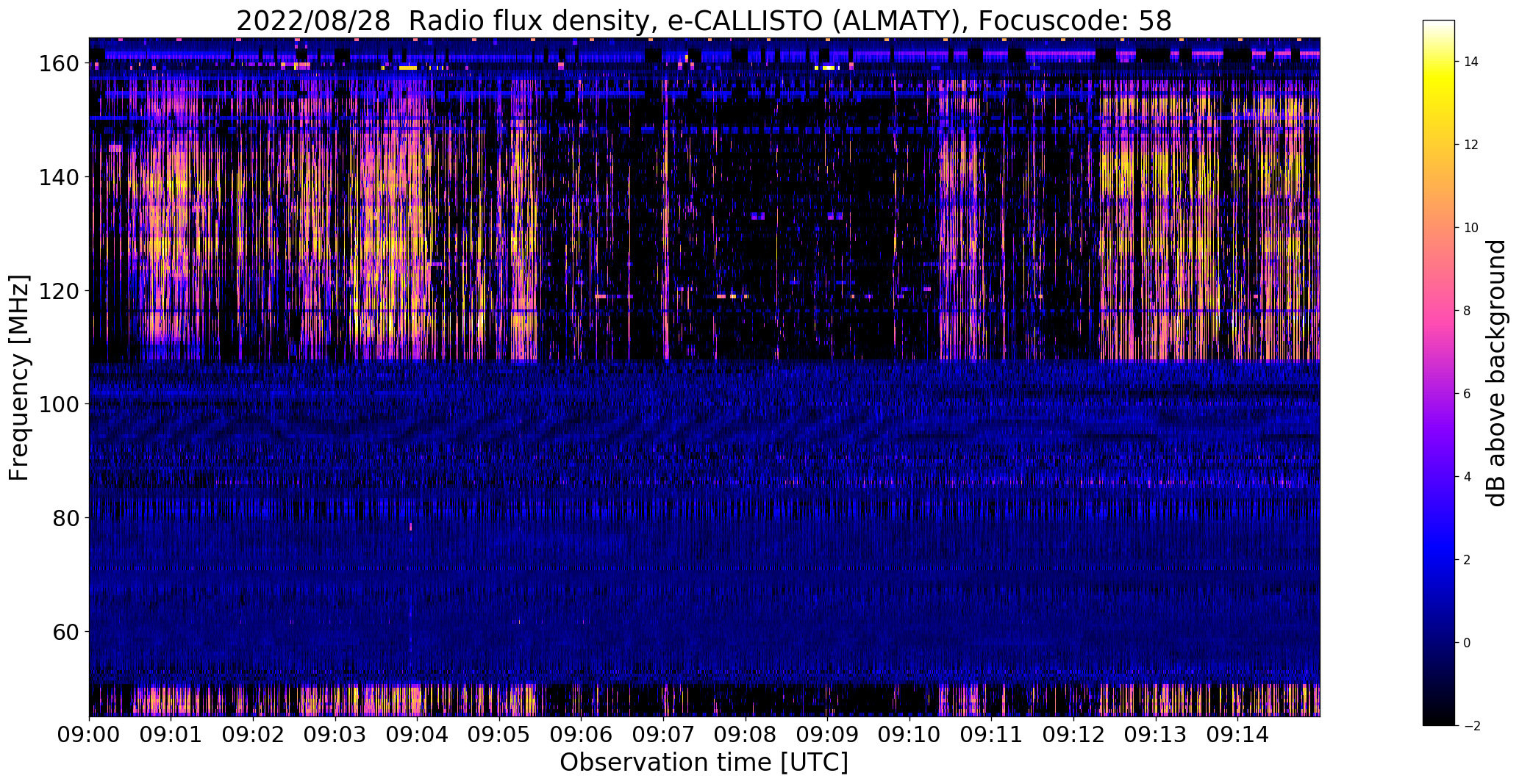Click the colorbar tick label 4

coord(1468,477)
